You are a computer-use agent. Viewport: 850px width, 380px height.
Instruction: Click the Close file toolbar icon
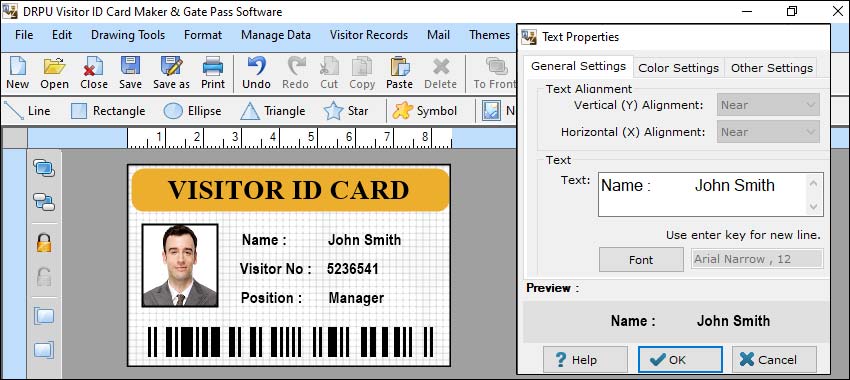click(94, 73)
